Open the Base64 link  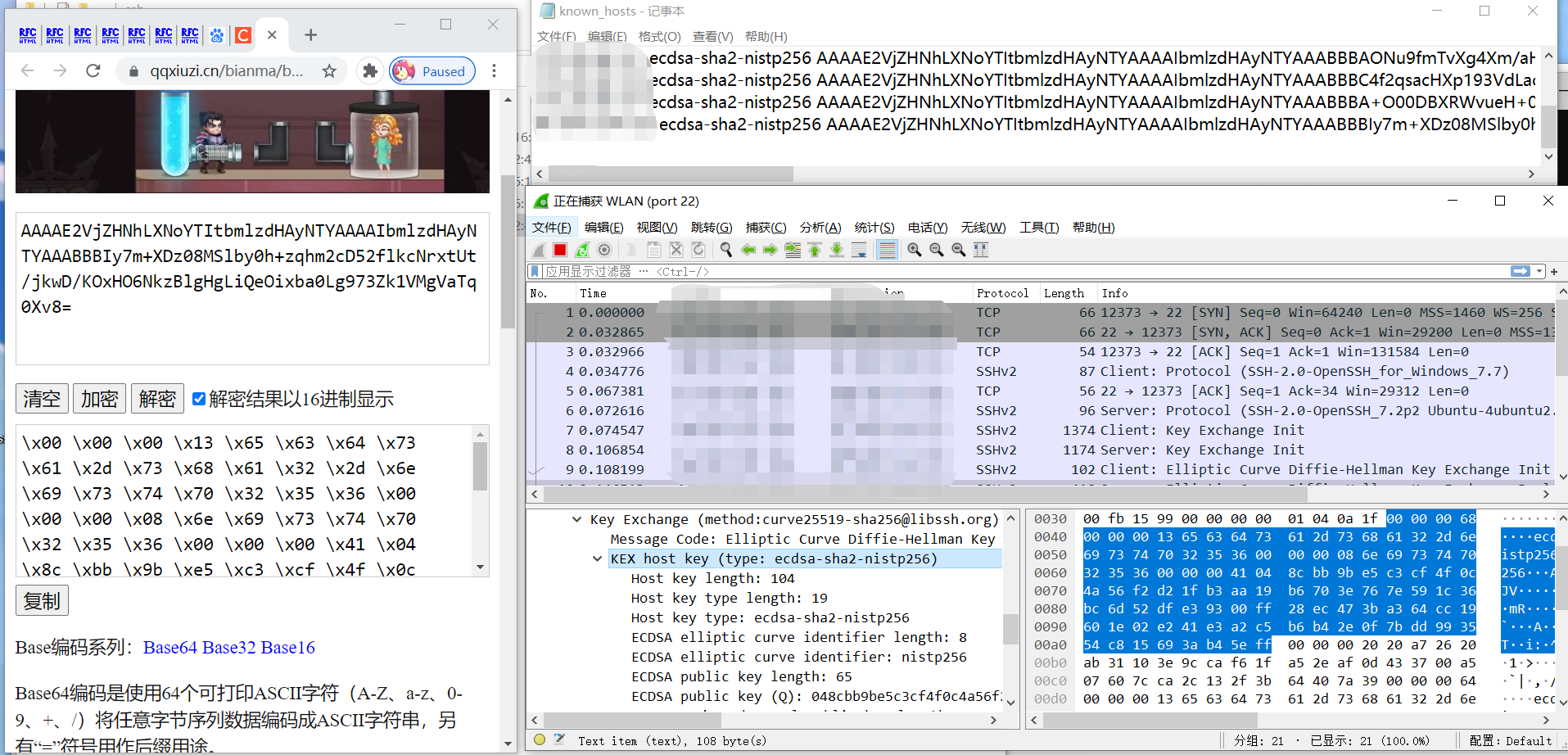point(170,647)
